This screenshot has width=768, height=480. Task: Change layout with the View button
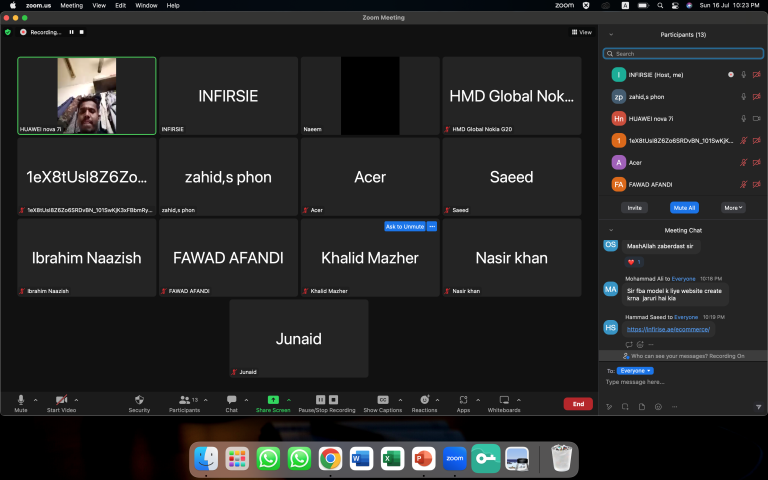581,32
